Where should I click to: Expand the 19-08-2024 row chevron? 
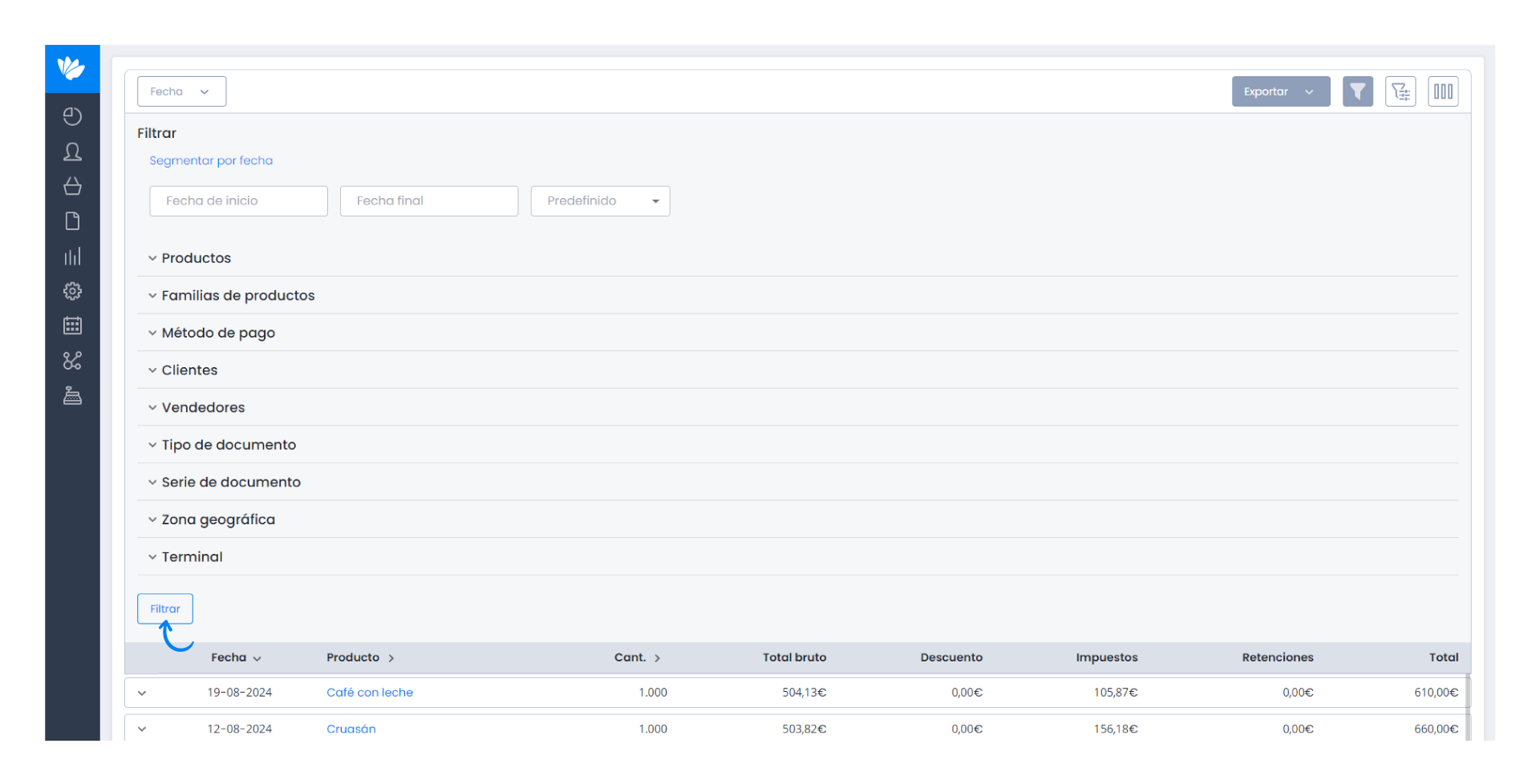coord(142,693)
